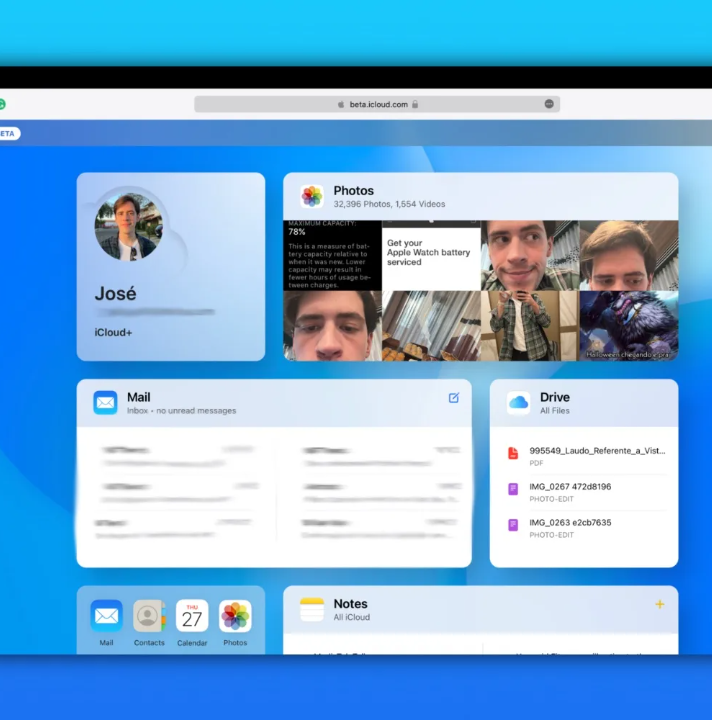Open the Mail envelope icon in Mail widget header

pos(105,403)
